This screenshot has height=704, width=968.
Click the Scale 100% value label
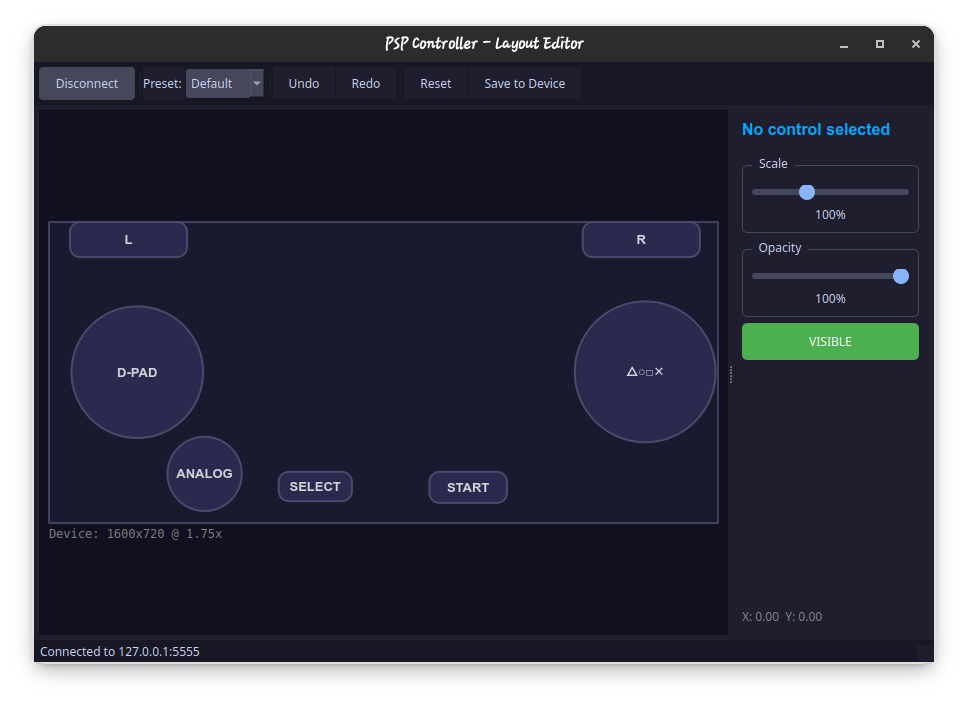(x=830, y=215)
